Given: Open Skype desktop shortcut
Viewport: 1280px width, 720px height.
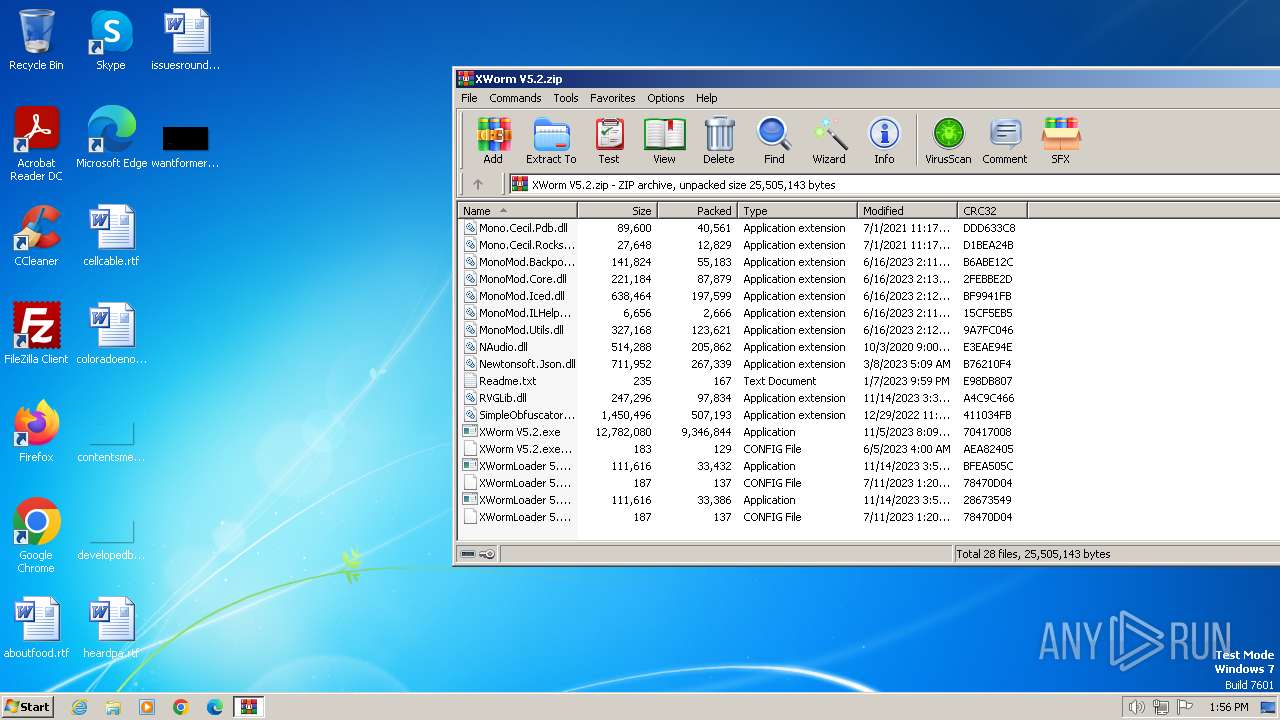Looking at the screenshot, I should click(x=110, y=40).
